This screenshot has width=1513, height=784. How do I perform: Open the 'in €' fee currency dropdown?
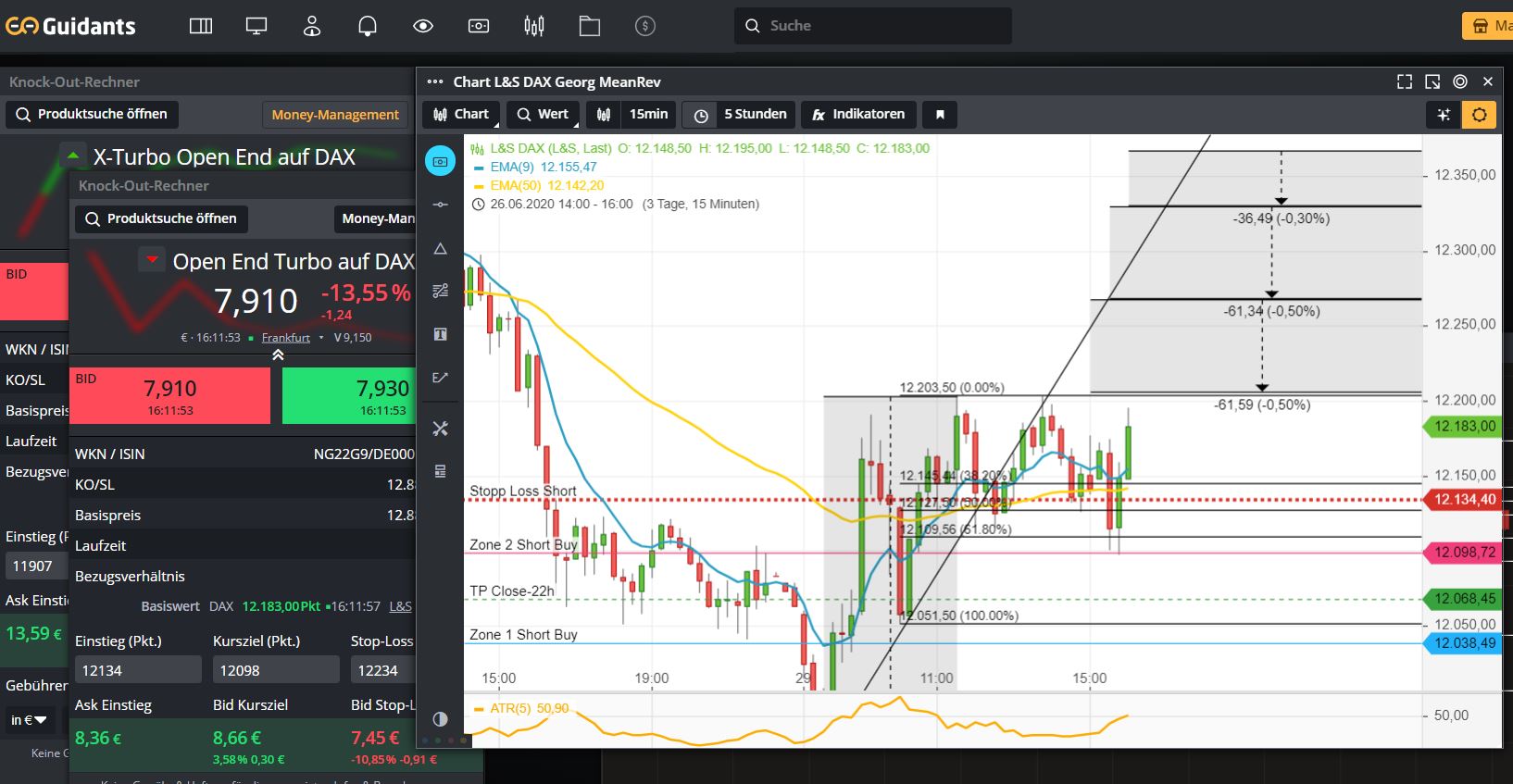(x=29, y=720)
